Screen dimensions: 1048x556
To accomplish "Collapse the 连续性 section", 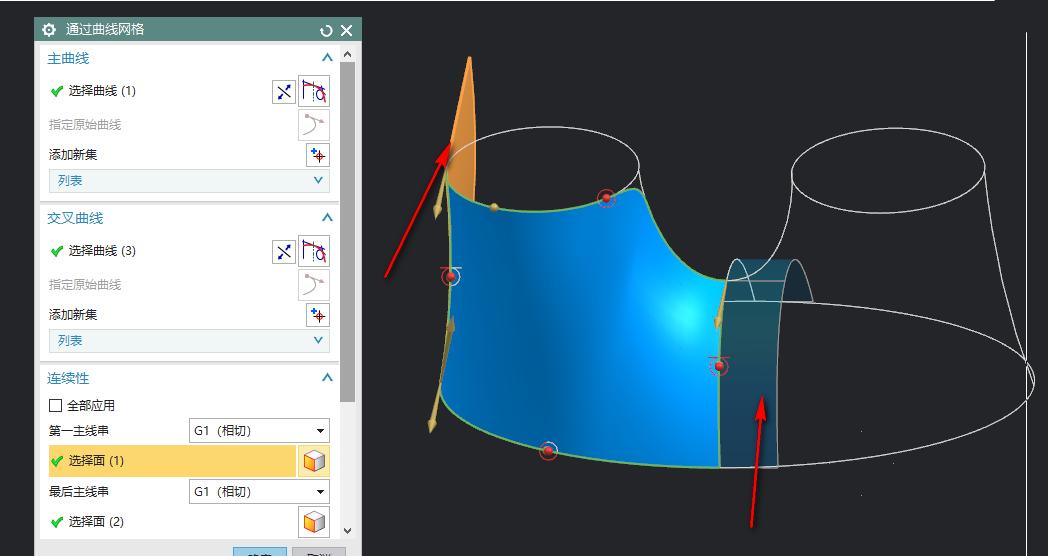I will pyautogui.click(x=327, y=378).
